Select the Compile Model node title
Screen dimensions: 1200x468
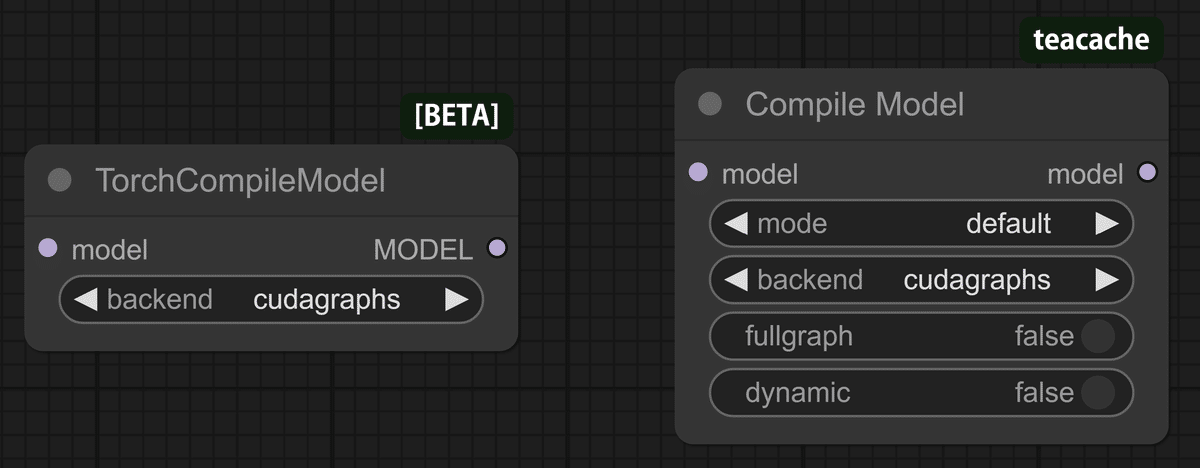pos(854,104)
